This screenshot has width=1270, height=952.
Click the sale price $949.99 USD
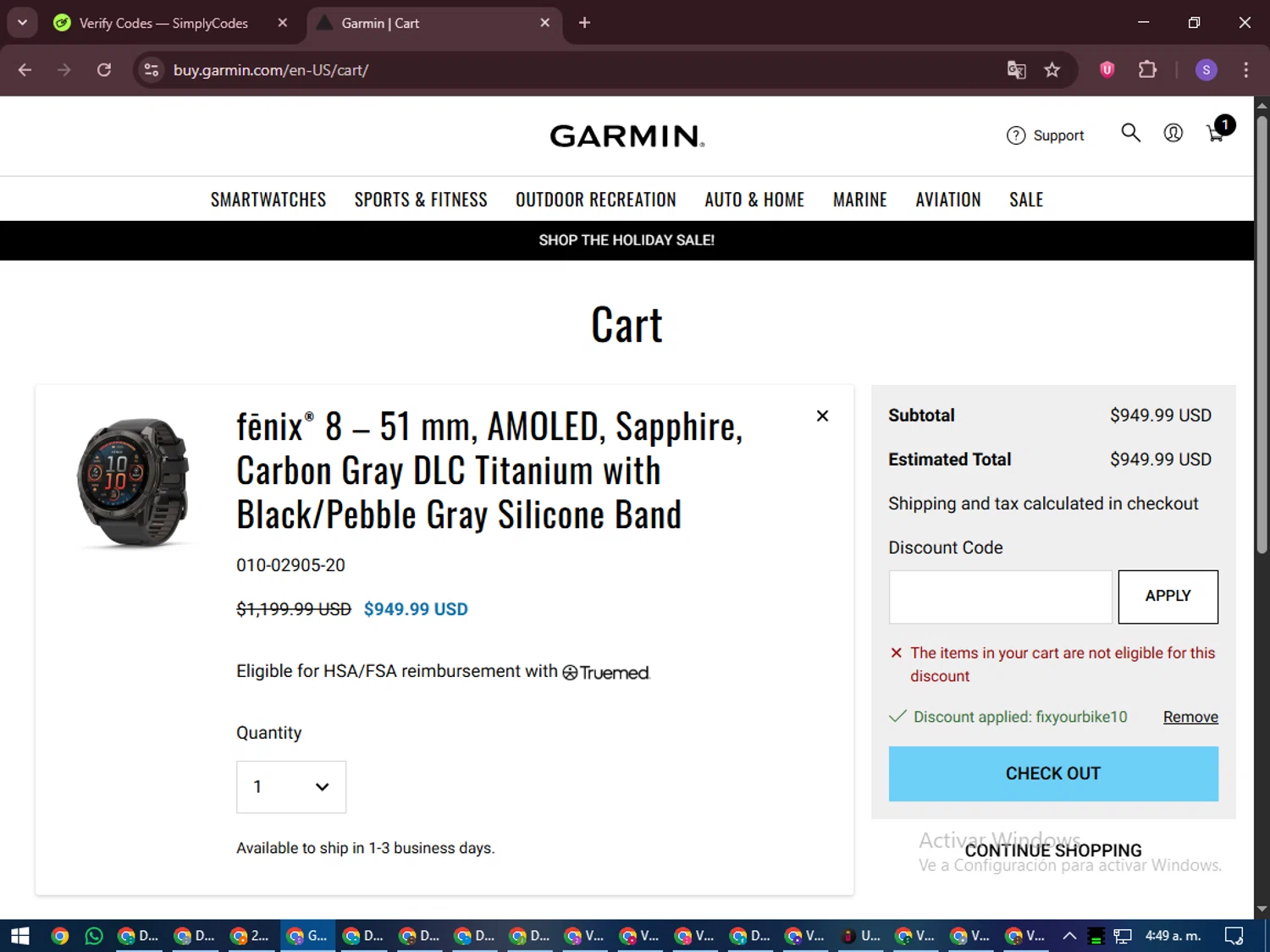[x=416, y=609]
